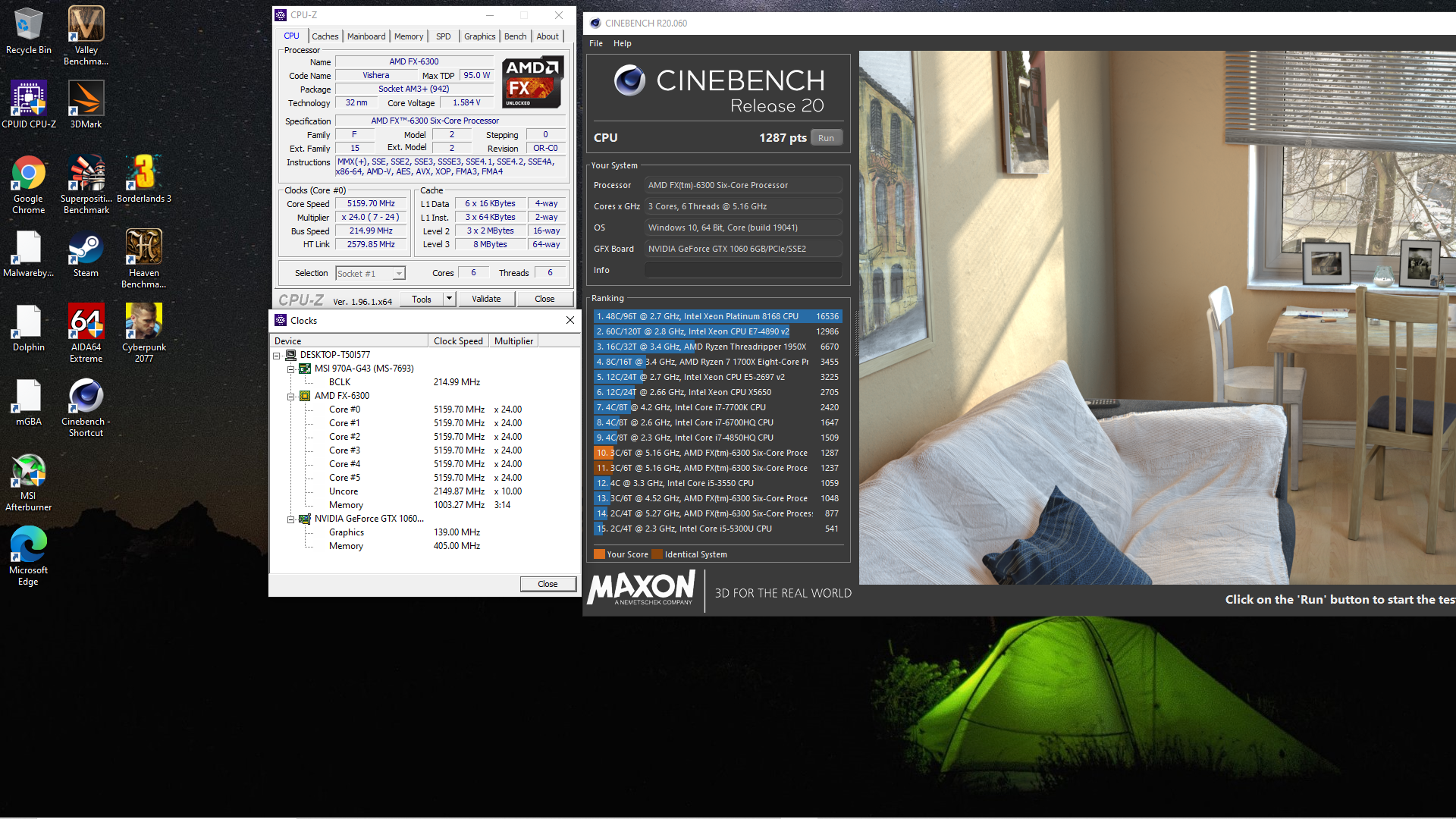Click Close button at bottom of Clocks window

pos(548,584)
